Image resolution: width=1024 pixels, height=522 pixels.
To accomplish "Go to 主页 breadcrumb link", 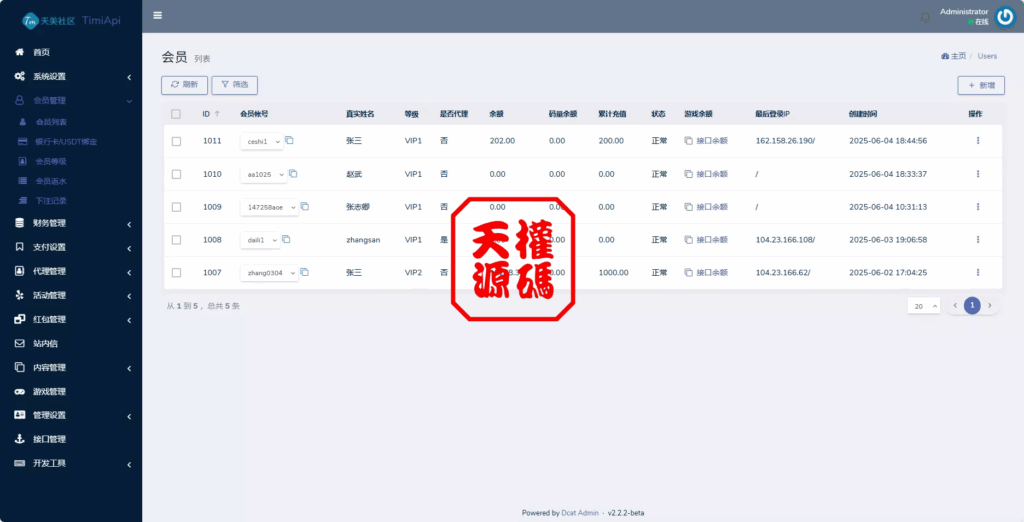I will (x=953, y=56).
